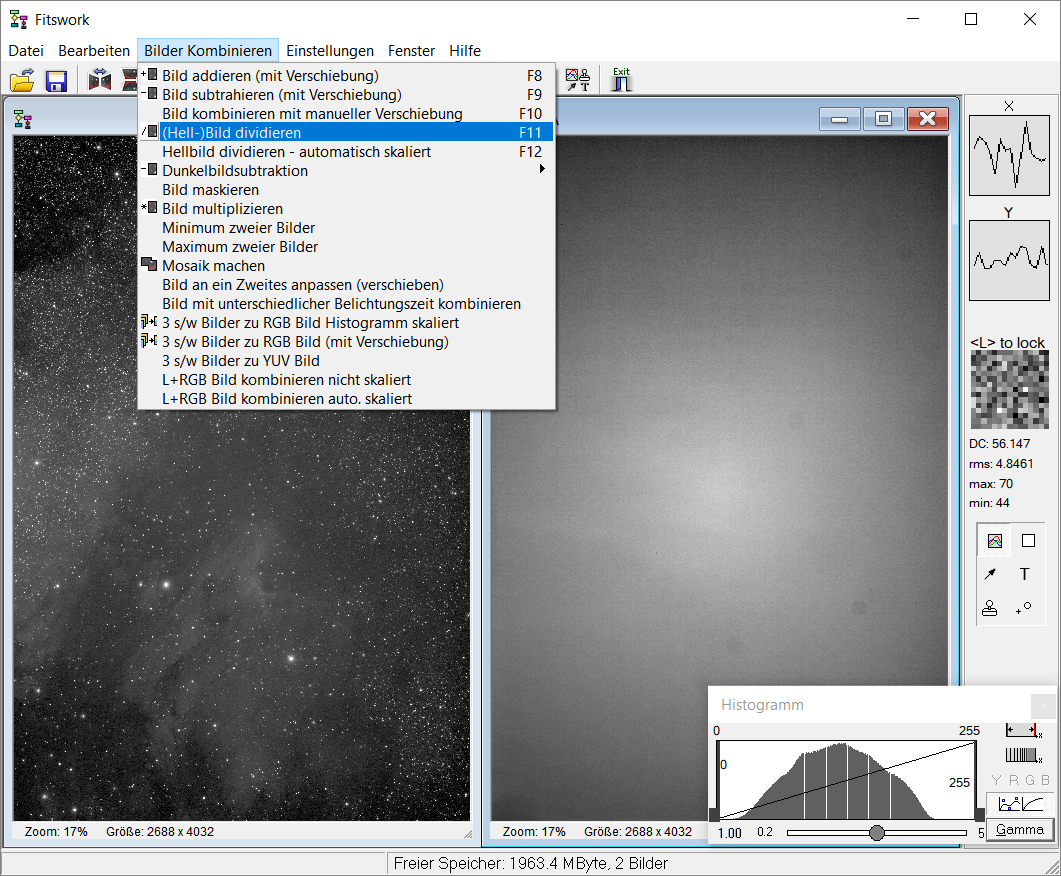Click the horizontal mirror image toolbar icon

(100, 81)
